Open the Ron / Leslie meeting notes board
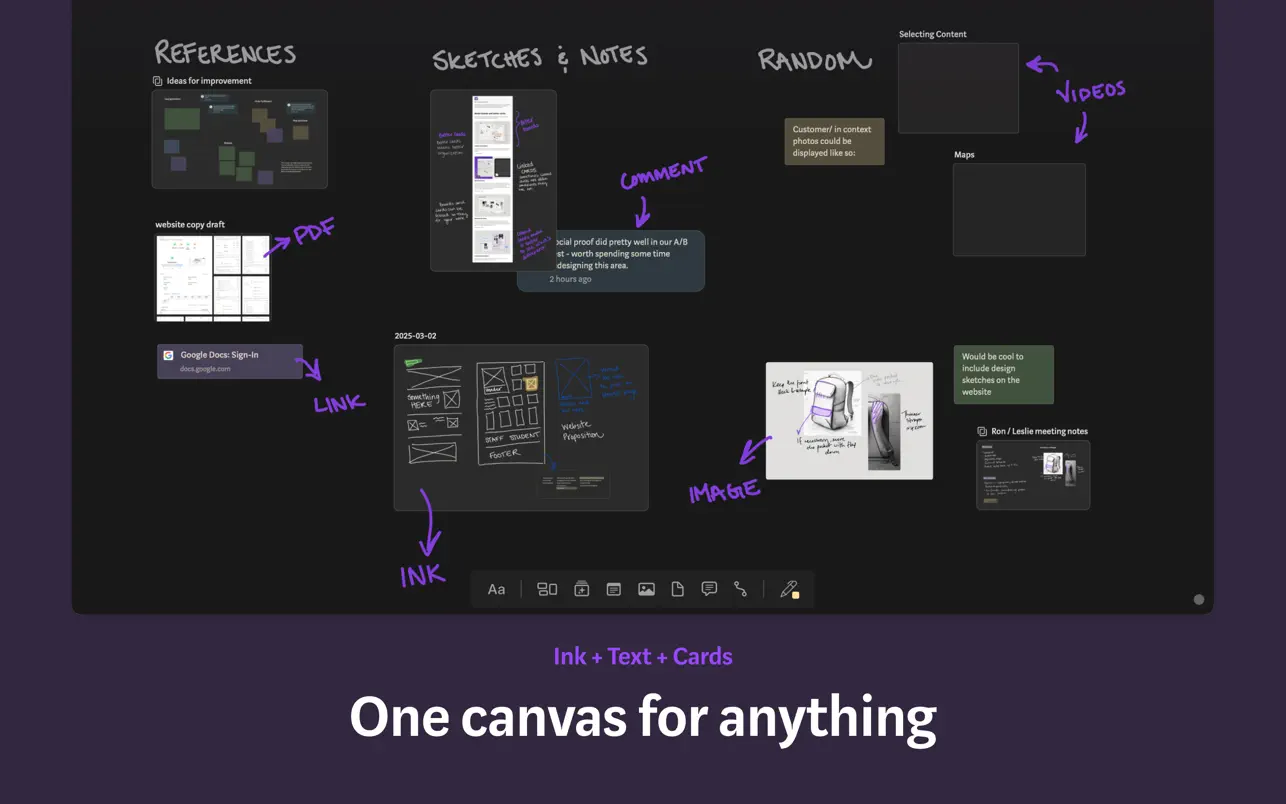 click(x=1033, y=475)
